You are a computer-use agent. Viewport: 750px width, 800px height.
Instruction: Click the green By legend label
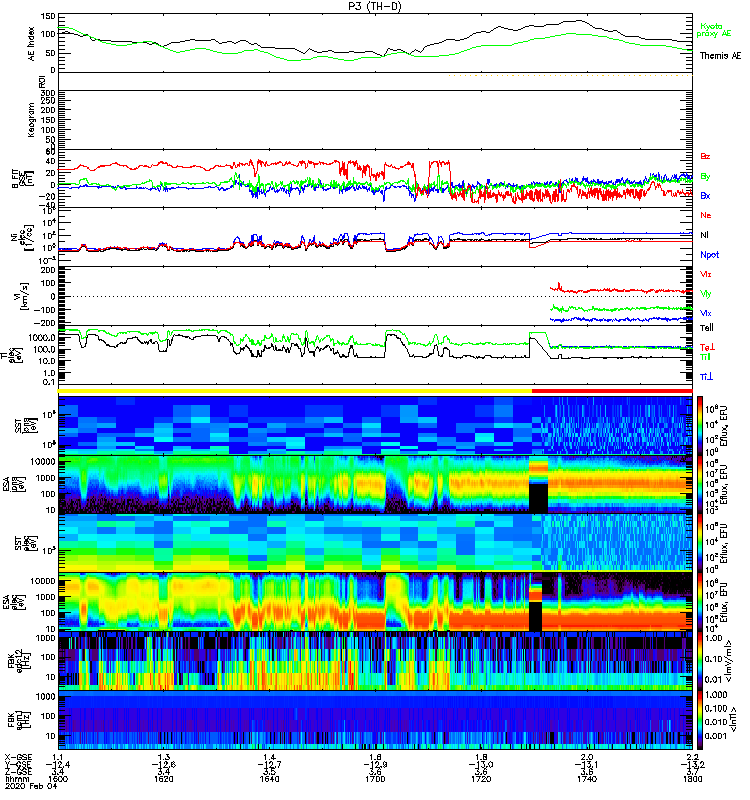[705, 177]
